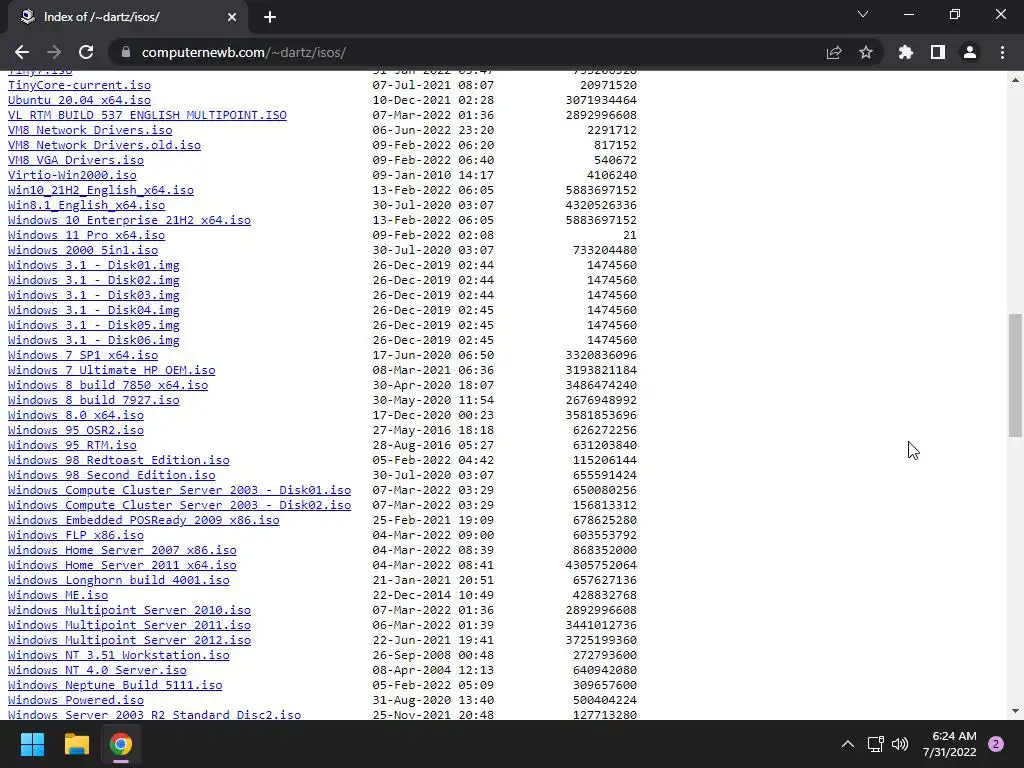Select the file size 5883697152 for Win10_21H2

tap(601, 190)
